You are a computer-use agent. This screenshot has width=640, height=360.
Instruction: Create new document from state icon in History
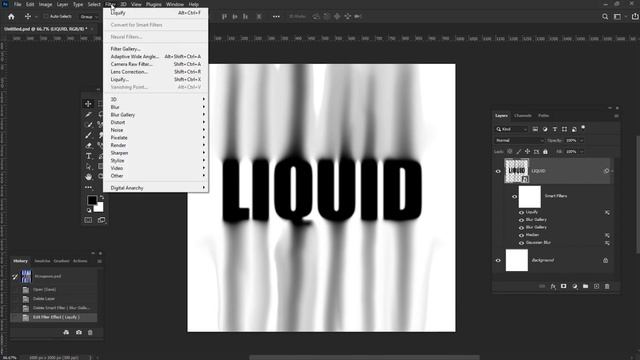66,333
